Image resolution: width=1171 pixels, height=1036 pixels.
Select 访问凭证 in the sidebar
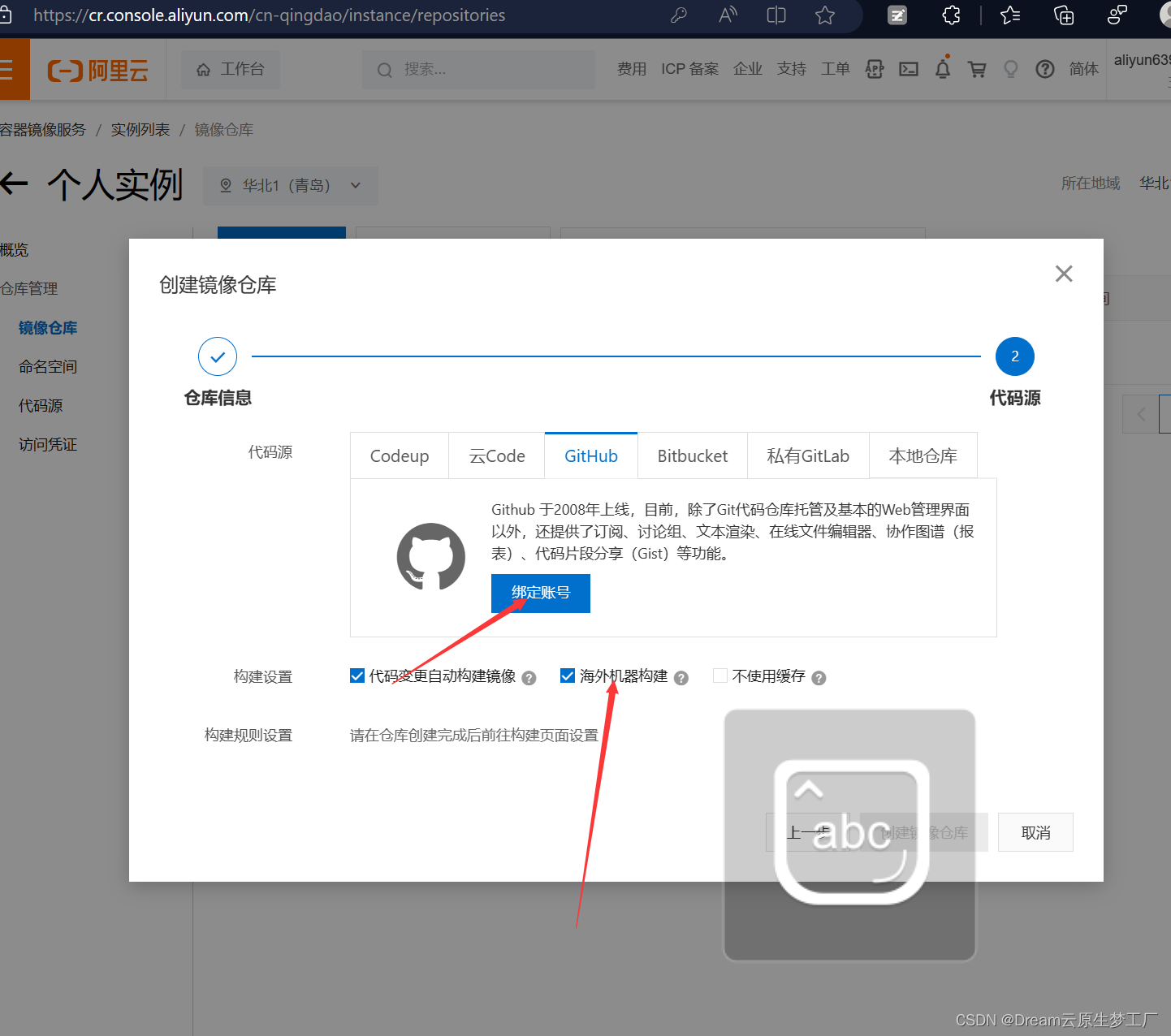[x=48, y=445]
